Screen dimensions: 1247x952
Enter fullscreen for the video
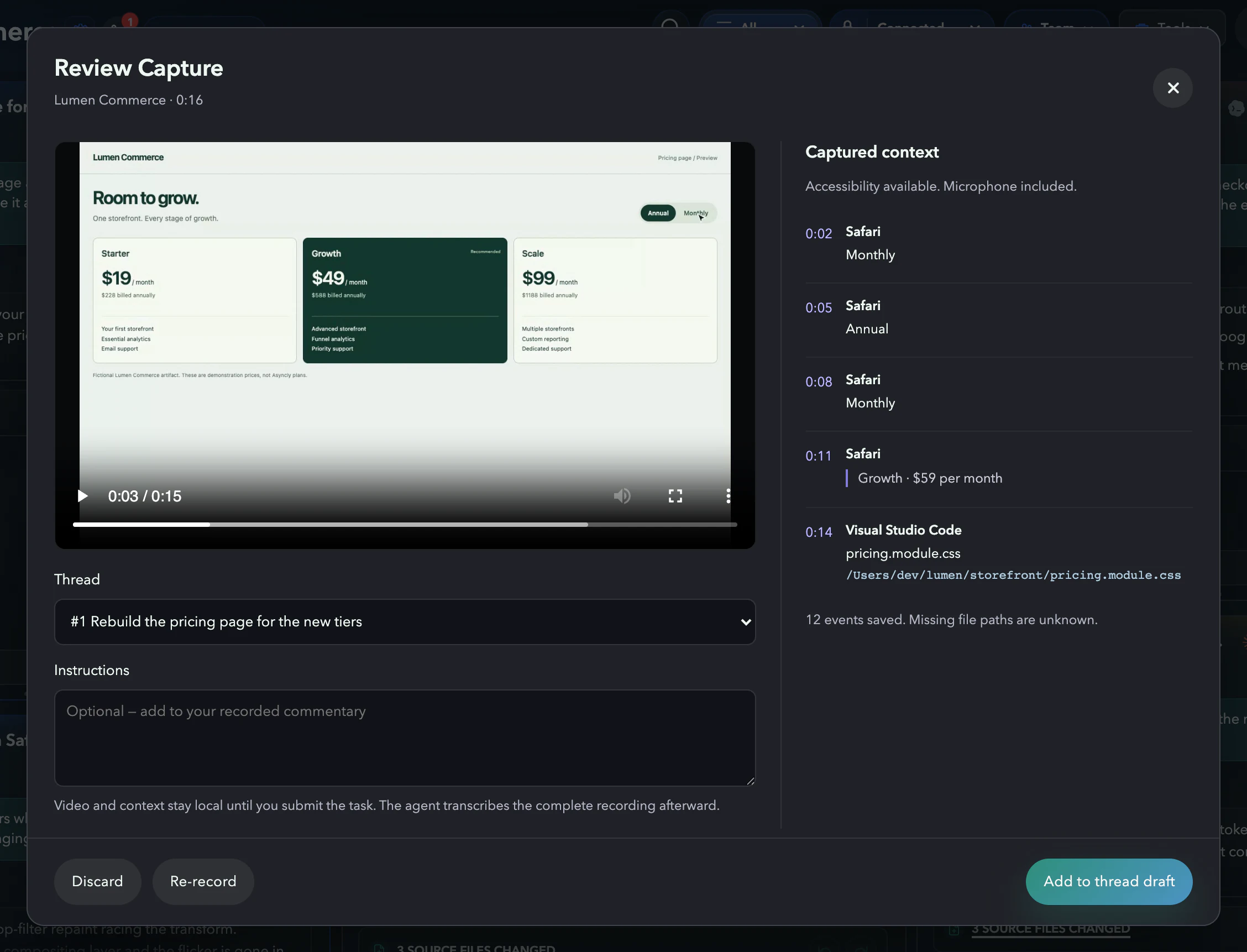click(675, 496)
